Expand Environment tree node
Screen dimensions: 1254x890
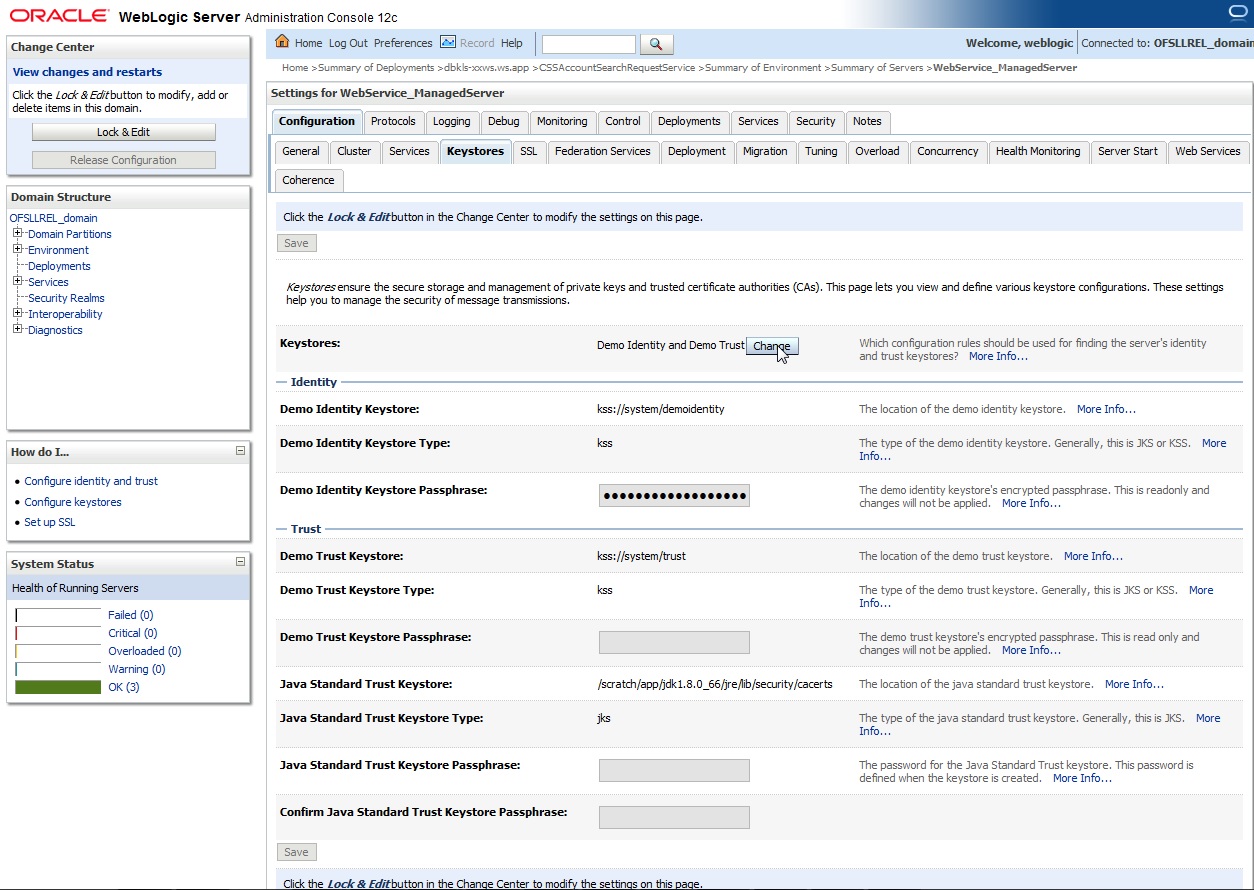tap(18, 249)
